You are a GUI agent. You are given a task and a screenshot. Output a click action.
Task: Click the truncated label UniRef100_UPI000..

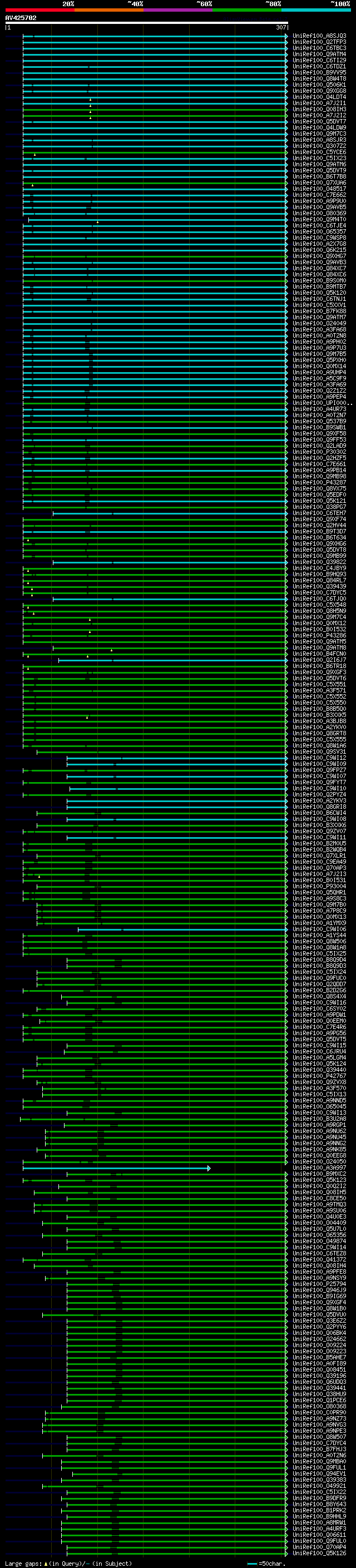tap(323, 403)
